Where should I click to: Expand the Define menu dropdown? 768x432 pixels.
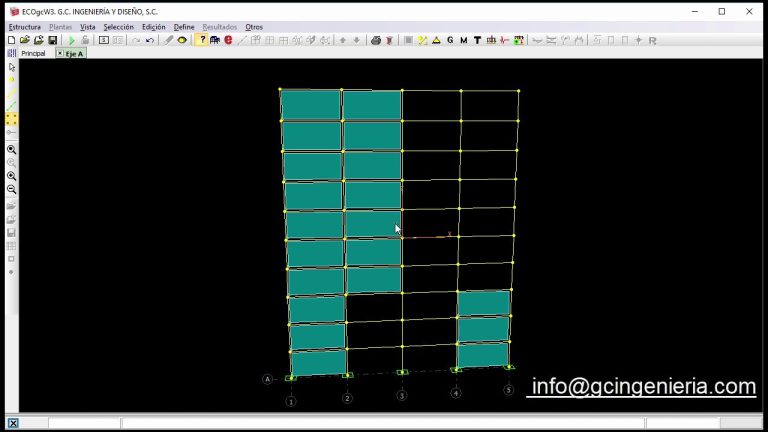click(x=184, y=27)
